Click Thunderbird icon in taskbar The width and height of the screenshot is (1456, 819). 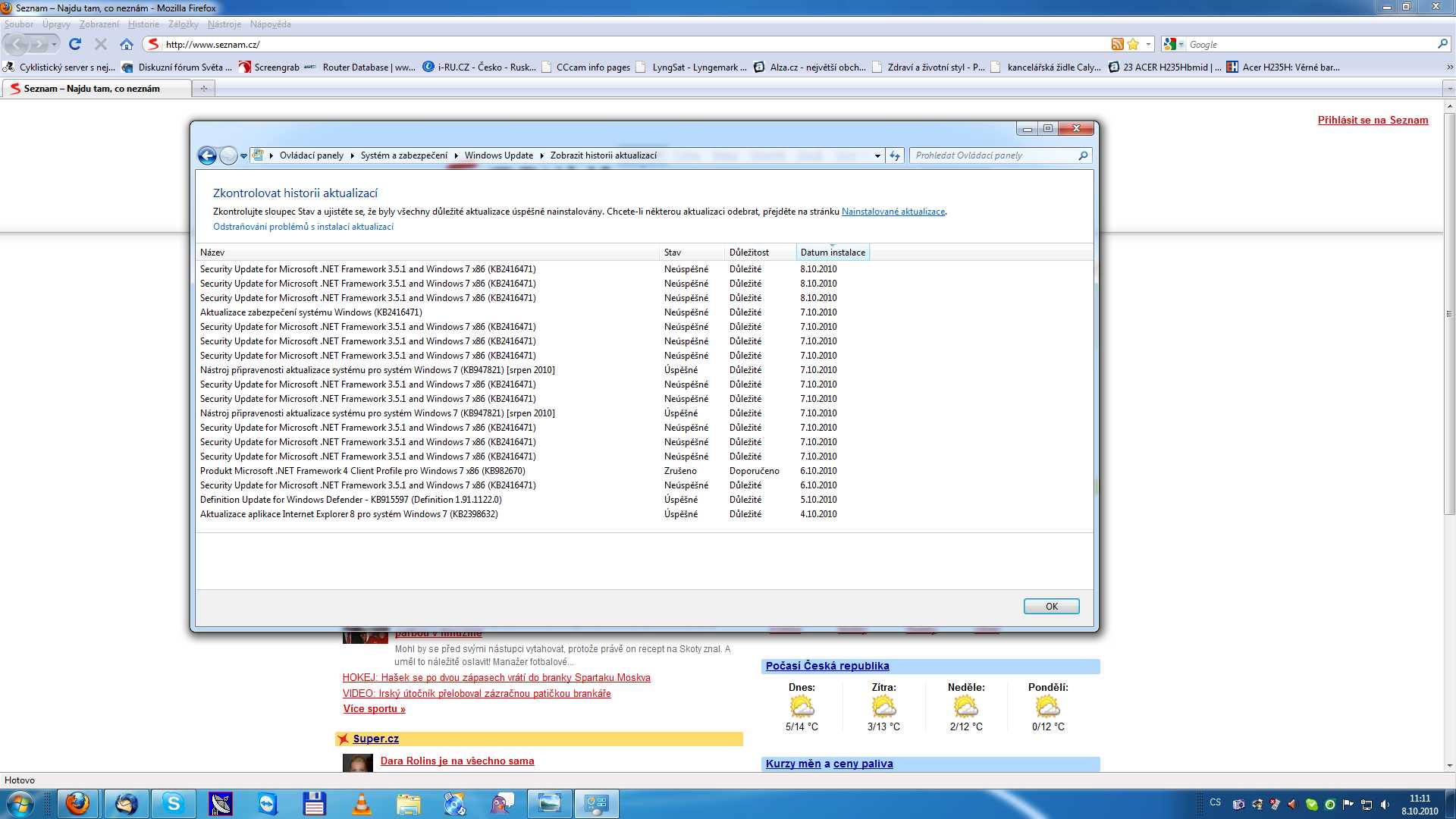(x=126, y=804)
